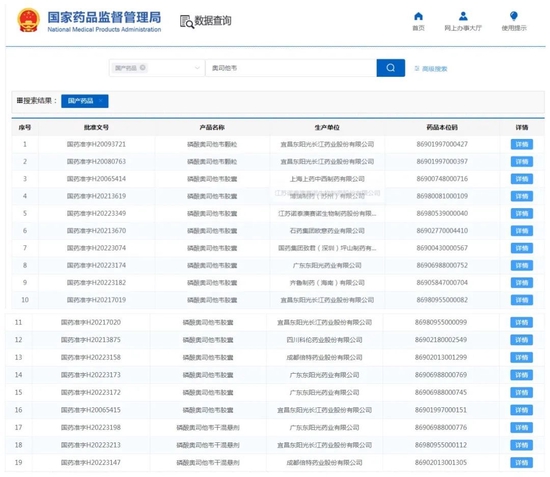Open 详情 for row 9 H20223182
The width and height of the screenshot is (550, 477).
pyautogui.click(x=522, y=283)
